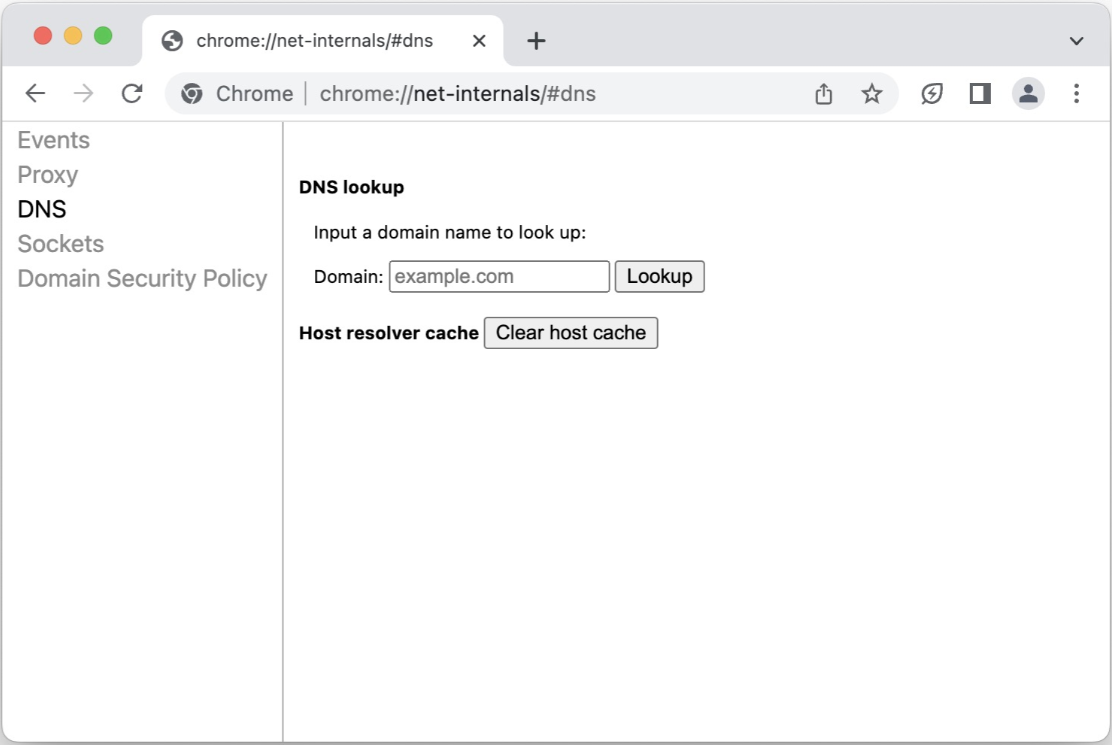Reload the net-internals page

(132, 94)
